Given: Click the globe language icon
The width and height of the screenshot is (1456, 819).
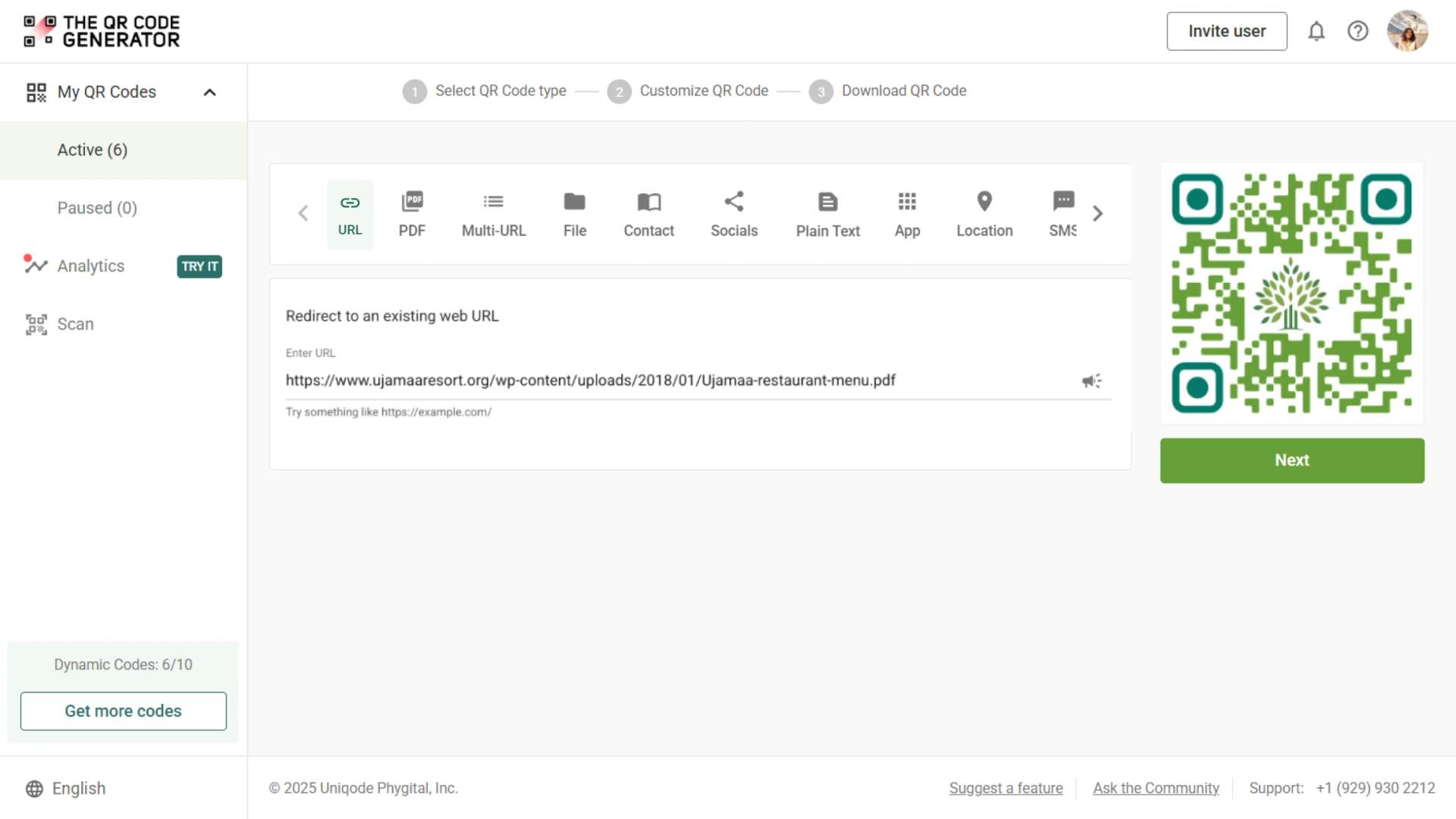Looking at the screenshot, I should [34, 789].
